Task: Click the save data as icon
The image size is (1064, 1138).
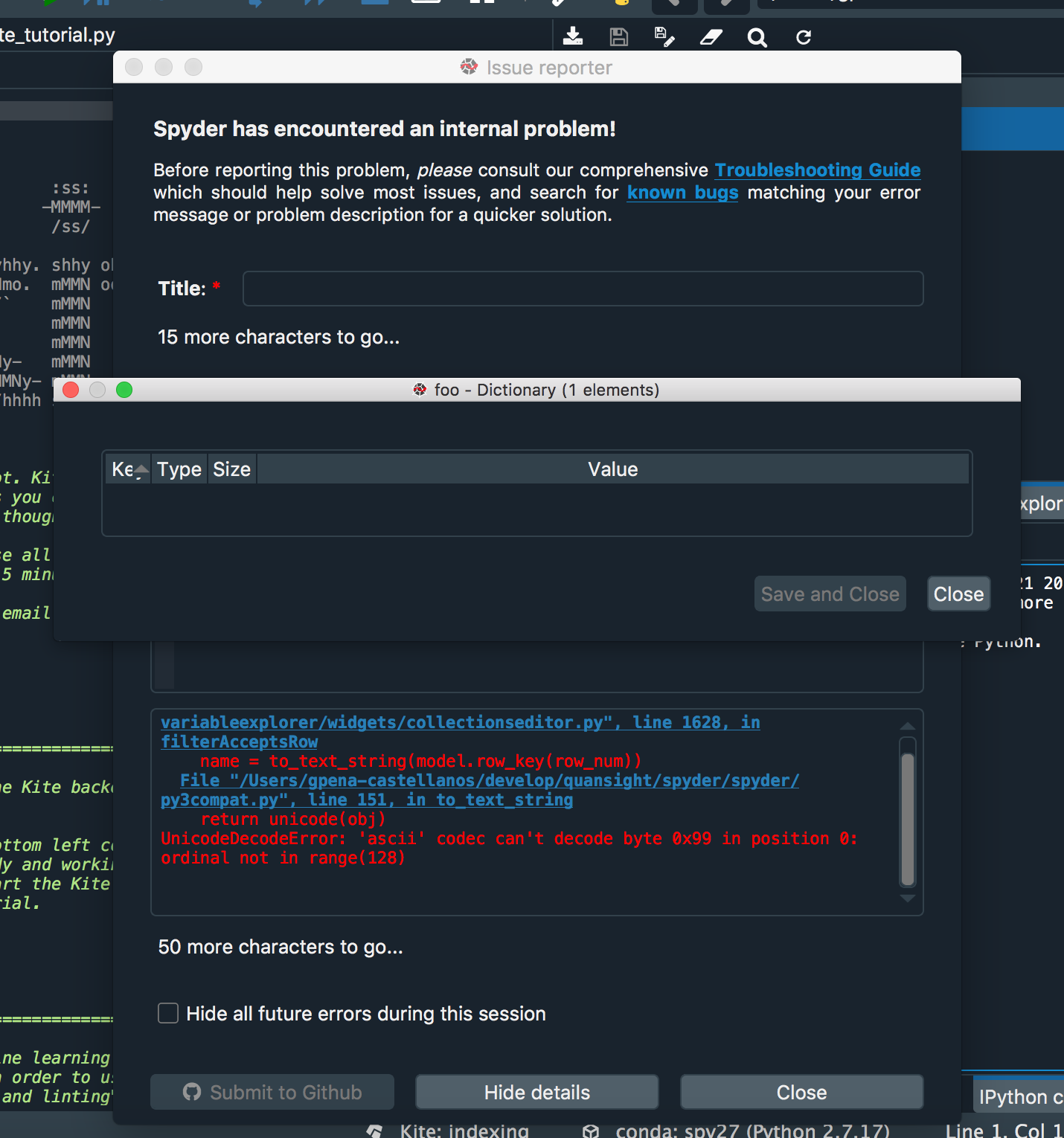Action: click(x=664, y=36)
